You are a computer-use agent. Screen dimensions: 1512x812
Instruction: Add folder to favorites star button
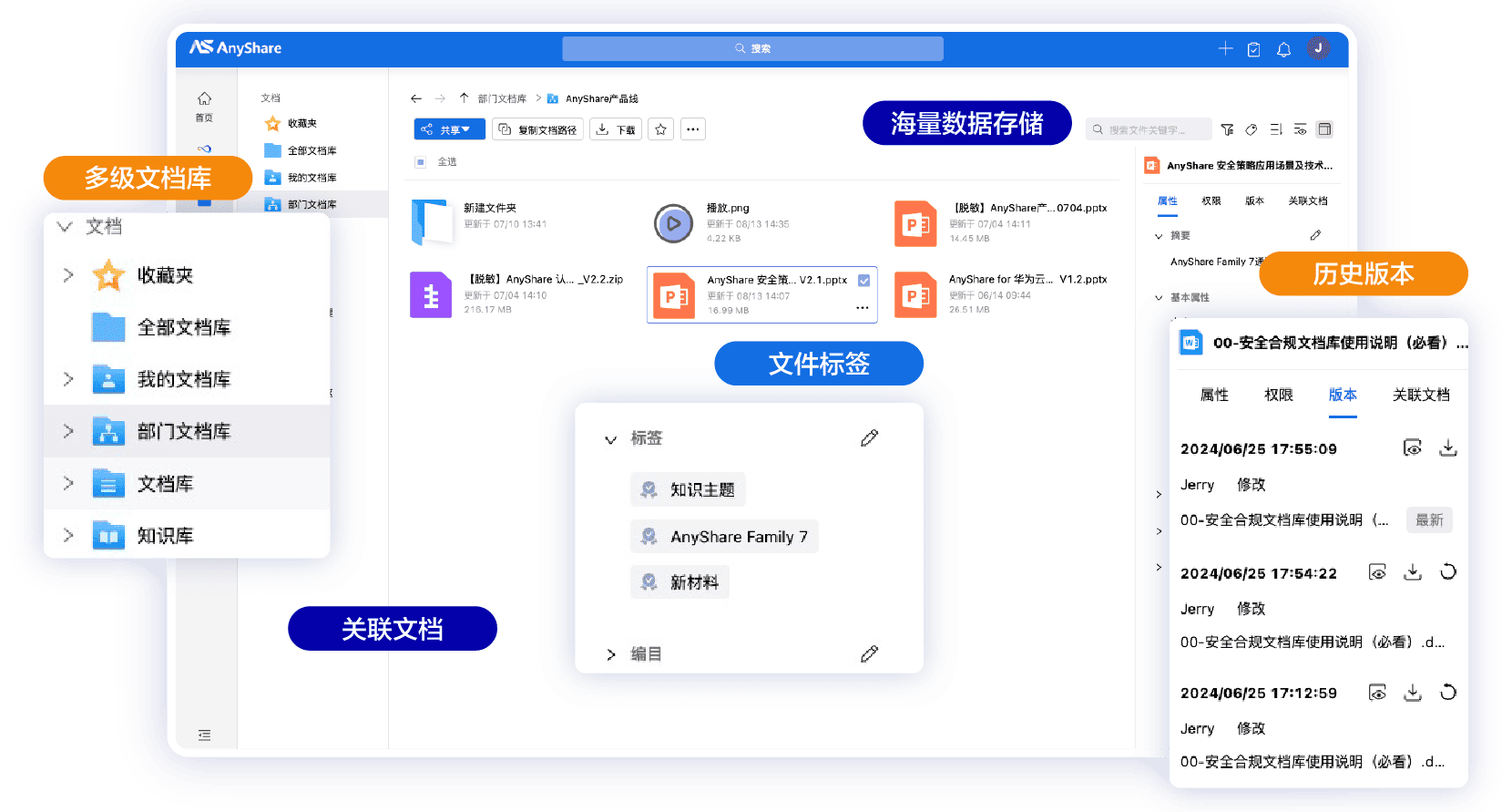coord(661,129)
